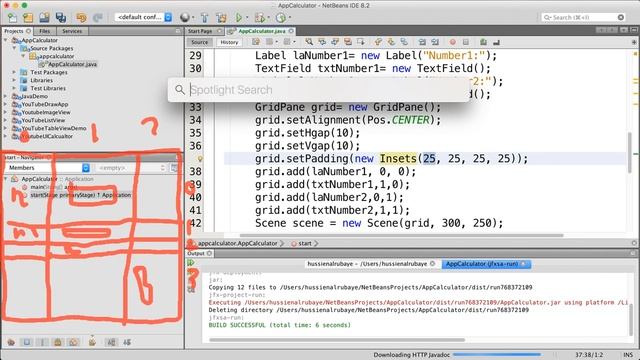Toggle Sort by Name in Navigator
The width and height of the screenshot is (640, 360).
pyautogui.click(x=111, y=342)
